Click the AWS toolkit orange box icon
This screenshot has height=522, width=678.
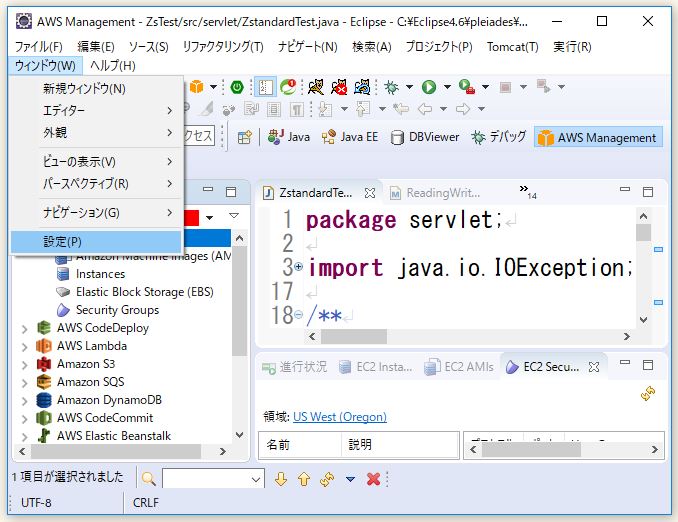197,87
